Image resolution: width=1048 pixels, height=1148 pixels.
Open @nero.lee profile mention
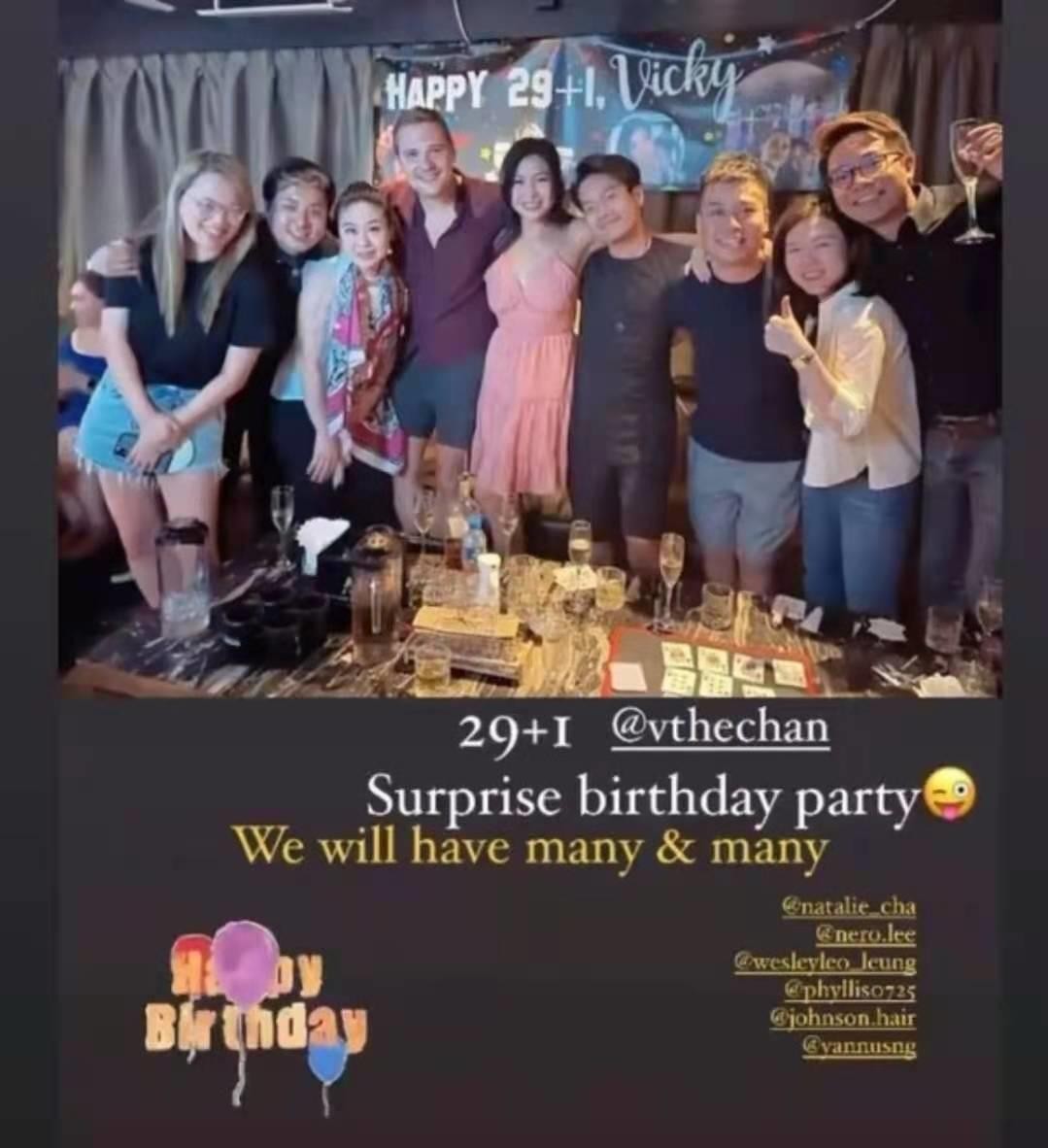point(864,934)
